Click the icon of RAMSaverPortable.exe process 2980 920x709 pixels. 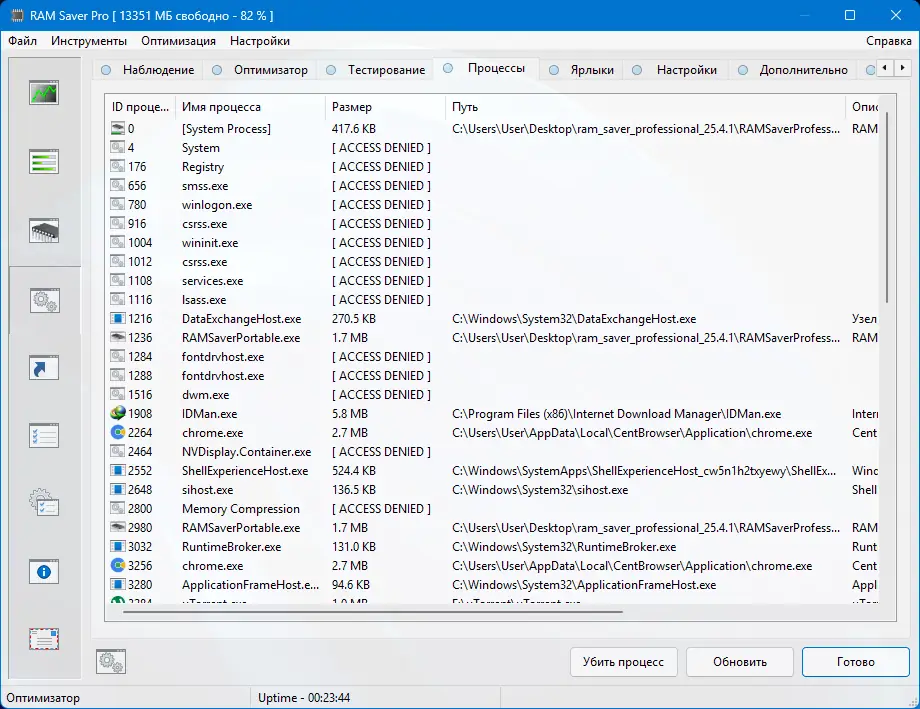118,528
